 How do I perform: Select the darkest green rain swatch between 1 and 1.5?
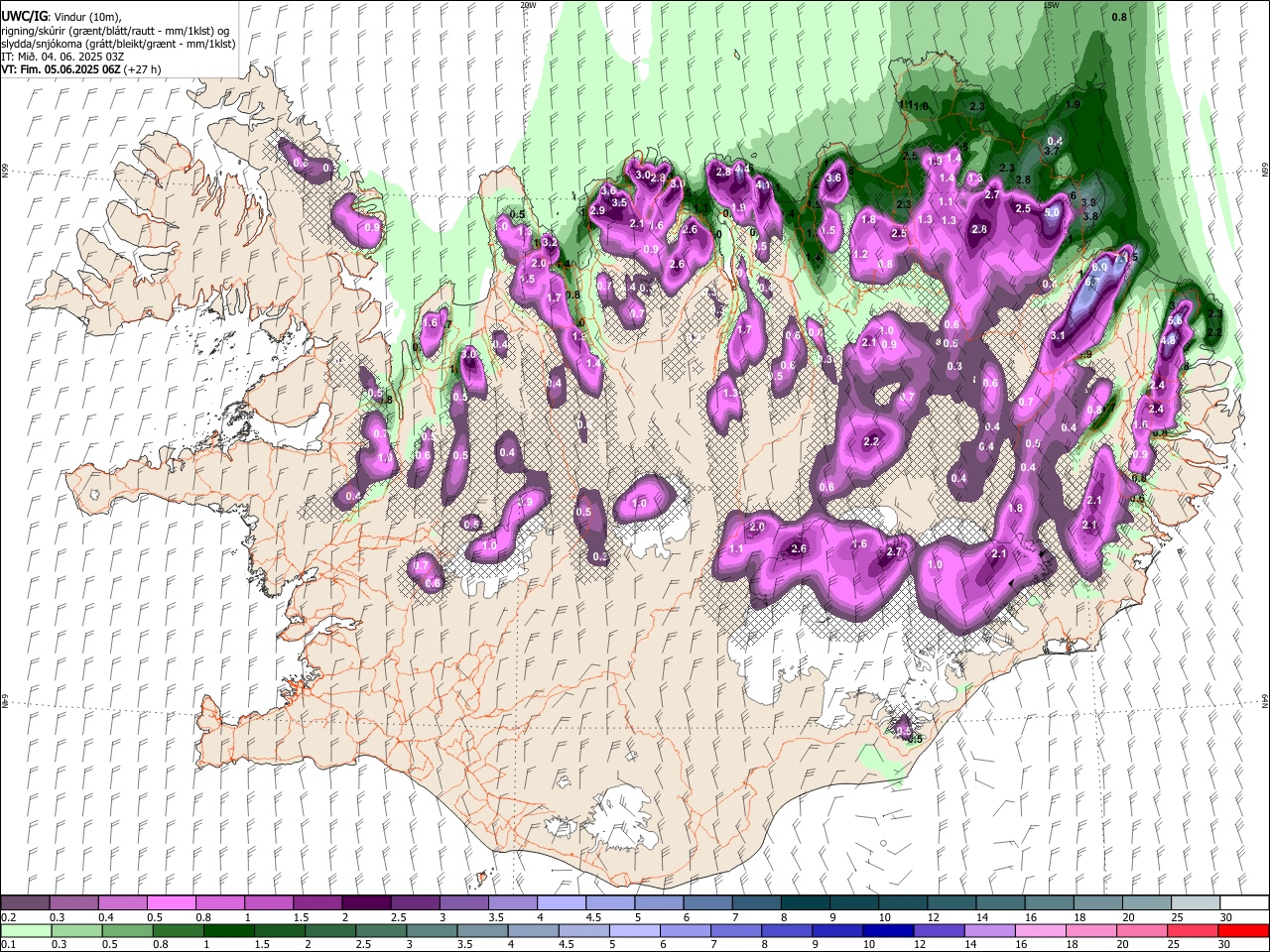click(227, 931)
